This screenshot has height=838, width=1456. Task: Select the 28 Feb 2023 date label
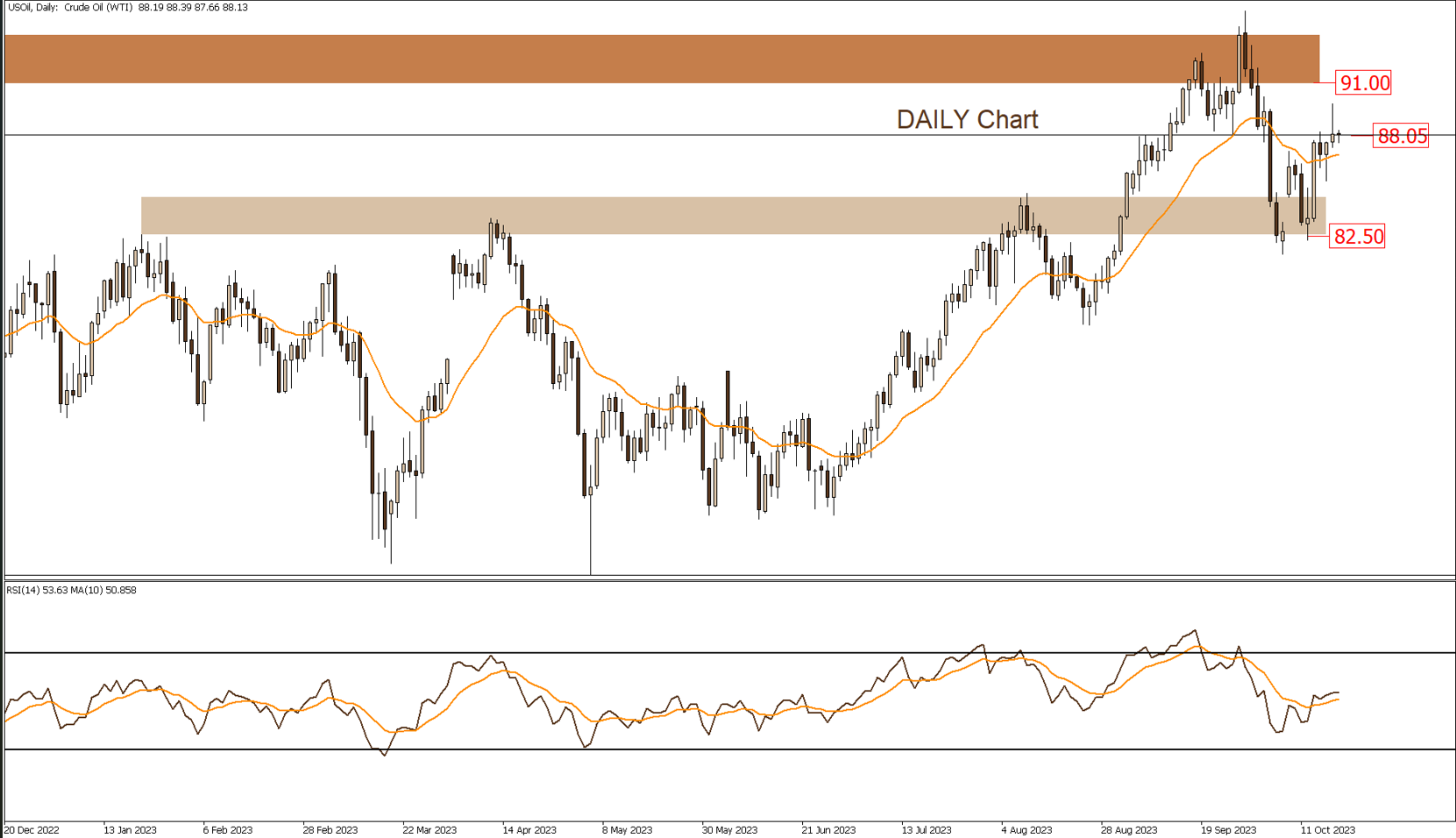(330, 829)
